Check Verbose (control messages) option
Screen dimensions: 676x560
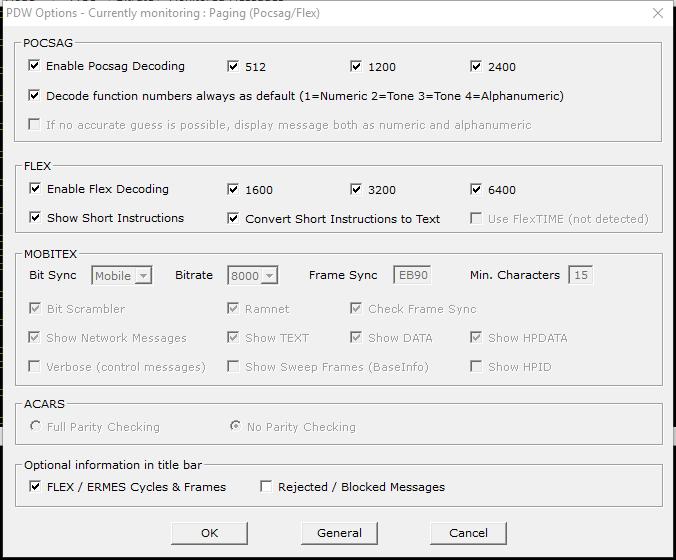click(34, 366)
